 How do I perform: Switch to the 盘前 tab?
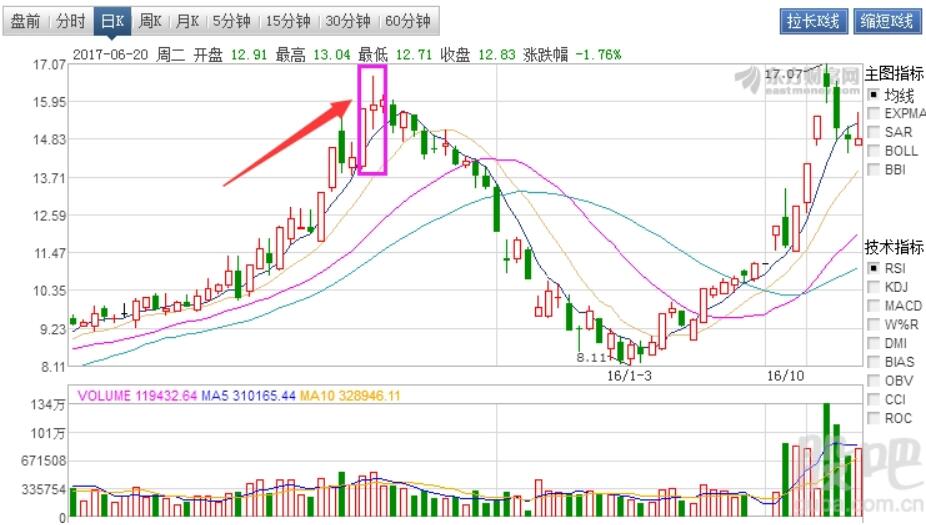click(x=25, y=21)
